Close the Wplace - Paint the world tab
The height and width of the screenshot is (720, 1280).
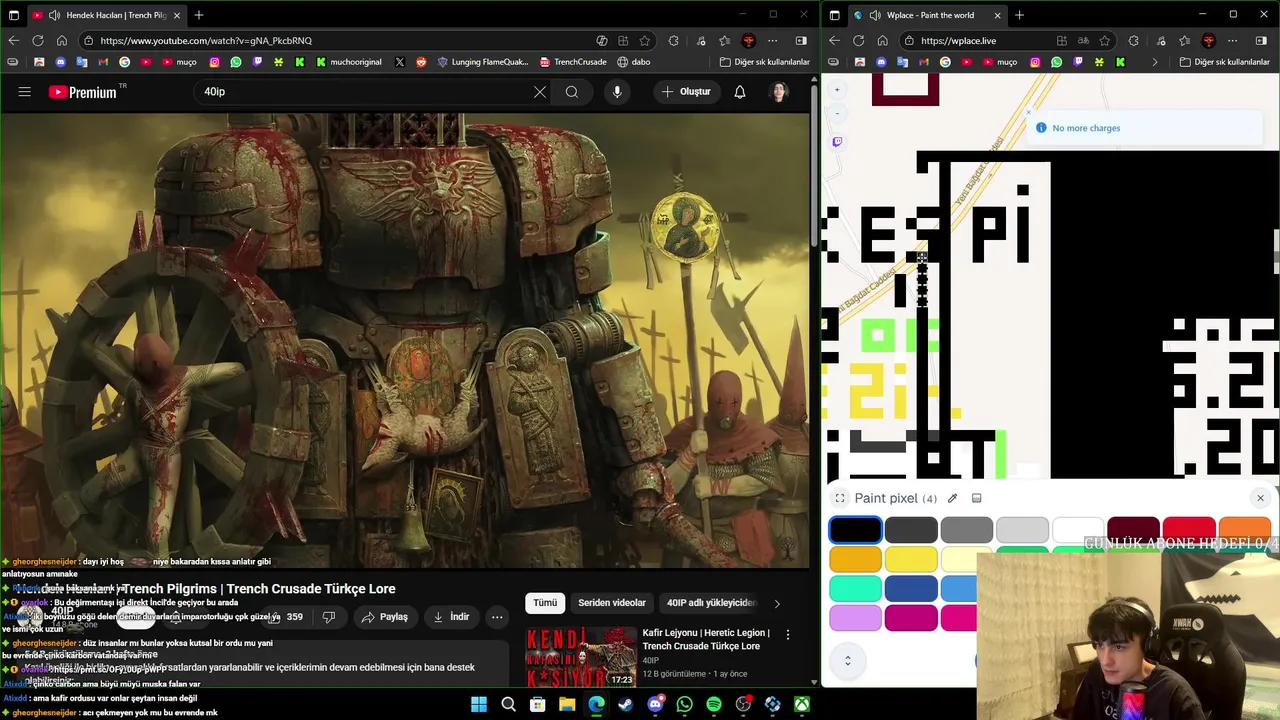997,15
